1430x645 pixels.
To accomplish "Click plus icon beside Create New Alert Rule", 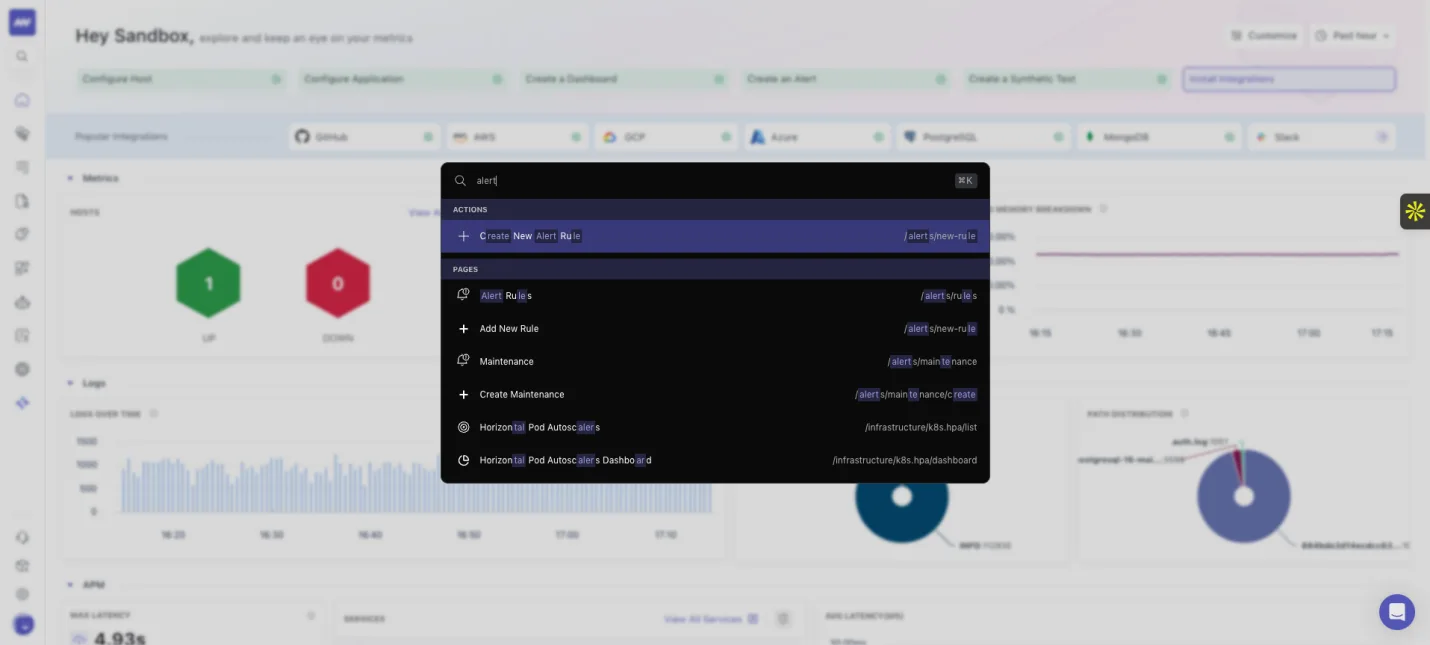I will [463, 236].
